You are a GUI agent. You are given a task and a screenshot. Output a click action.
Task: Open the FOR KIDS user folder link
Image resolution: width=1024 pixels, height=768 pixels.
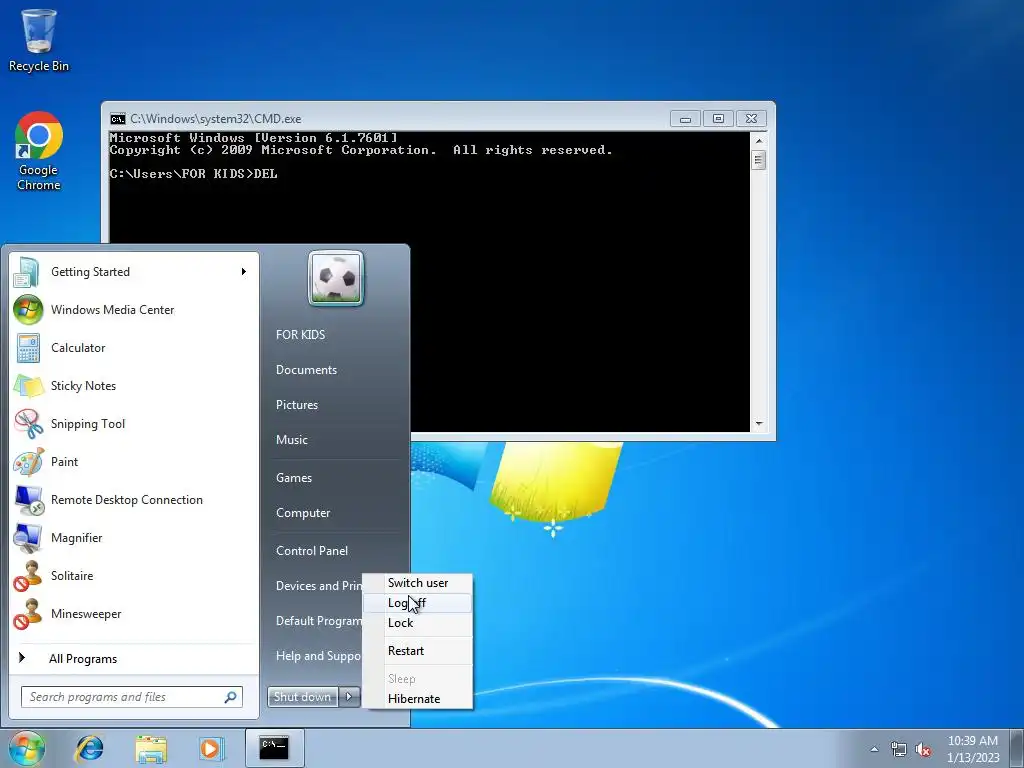[x=300, y=334]
